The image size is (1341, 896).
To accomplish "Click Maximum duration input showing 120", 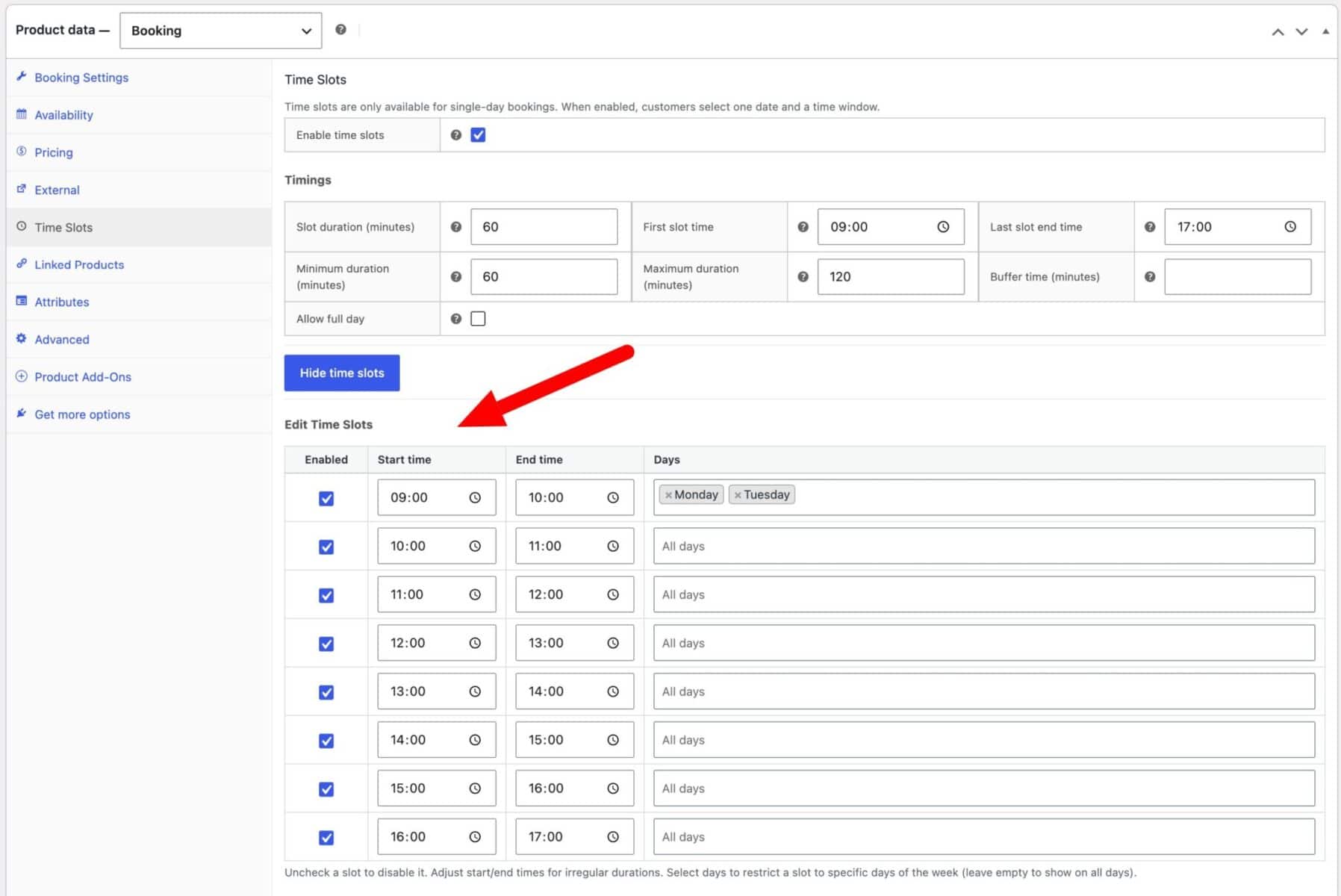I will [x=891, y=277].
